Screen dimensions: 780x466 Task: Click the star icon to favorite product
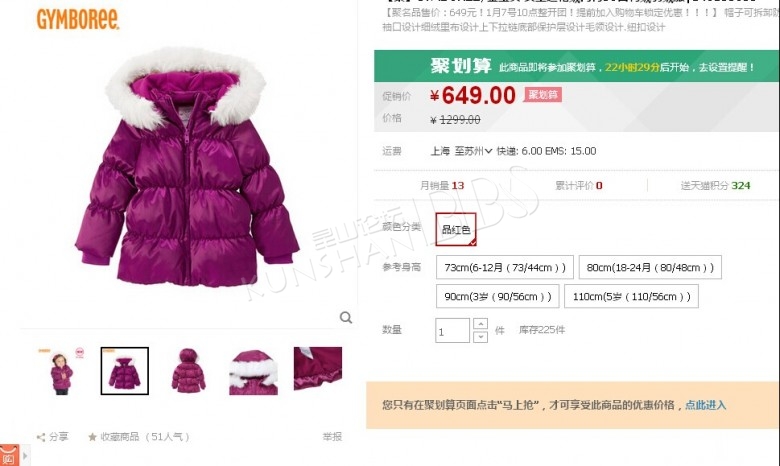coord(92,437)
